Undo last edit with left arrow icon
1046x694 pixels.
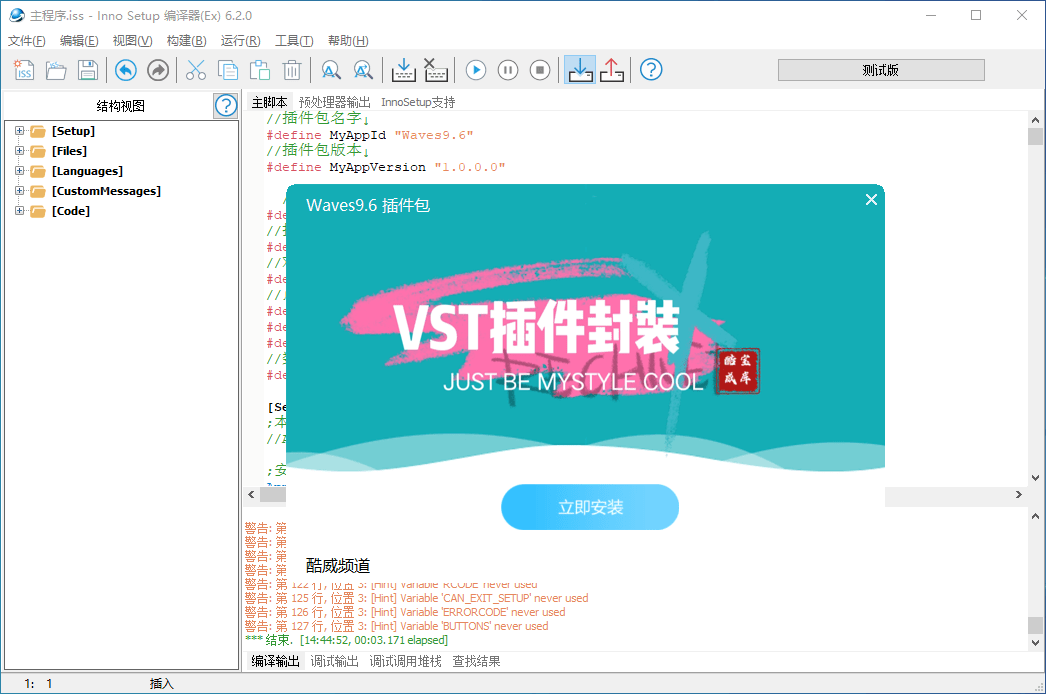click(125, 70)
